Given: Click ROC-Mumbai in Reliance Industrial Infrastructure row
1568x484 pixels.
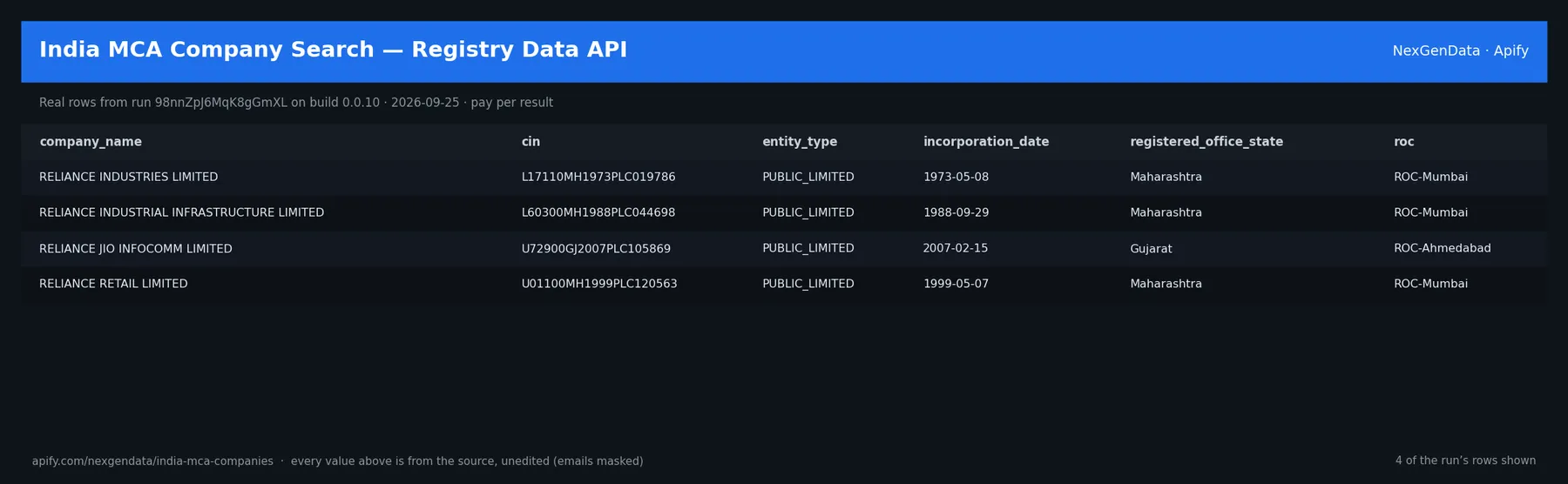Looking at the screenshot, I should tap(1430, 212).
